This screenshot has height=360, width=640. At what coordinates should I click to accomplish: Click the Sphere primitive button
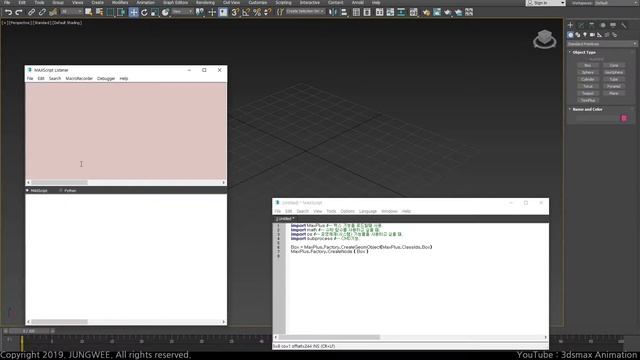tap(588, 72)
